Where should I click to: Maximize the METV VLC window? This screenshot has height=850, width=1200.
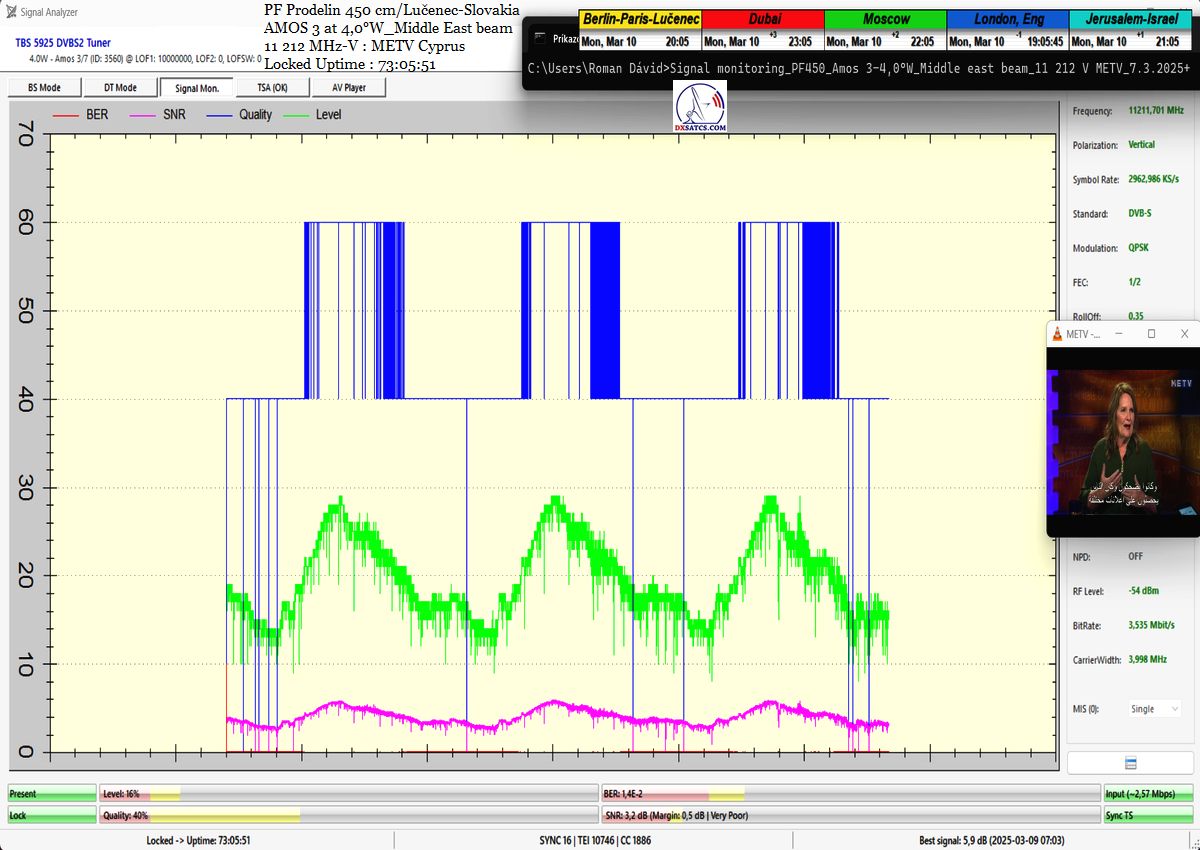click(1151, 333)
